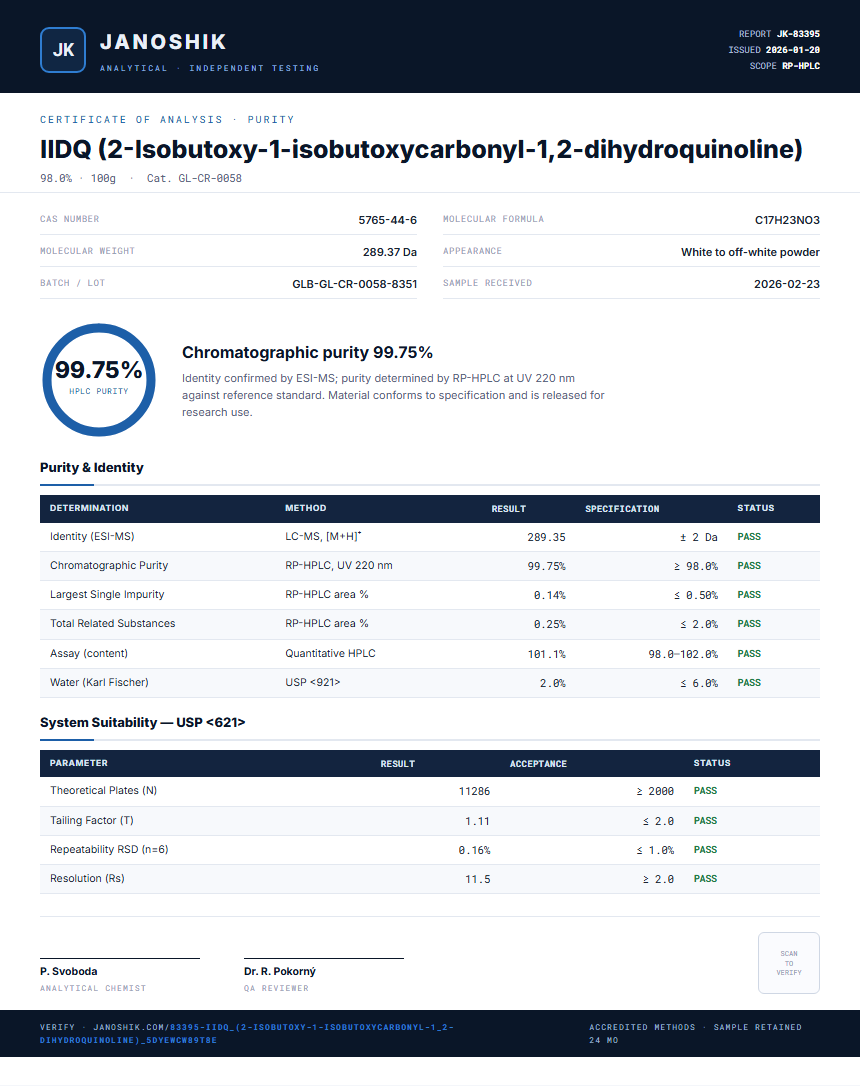Select the IIDQ product title

pyautogui.click(x=421, y=149)
